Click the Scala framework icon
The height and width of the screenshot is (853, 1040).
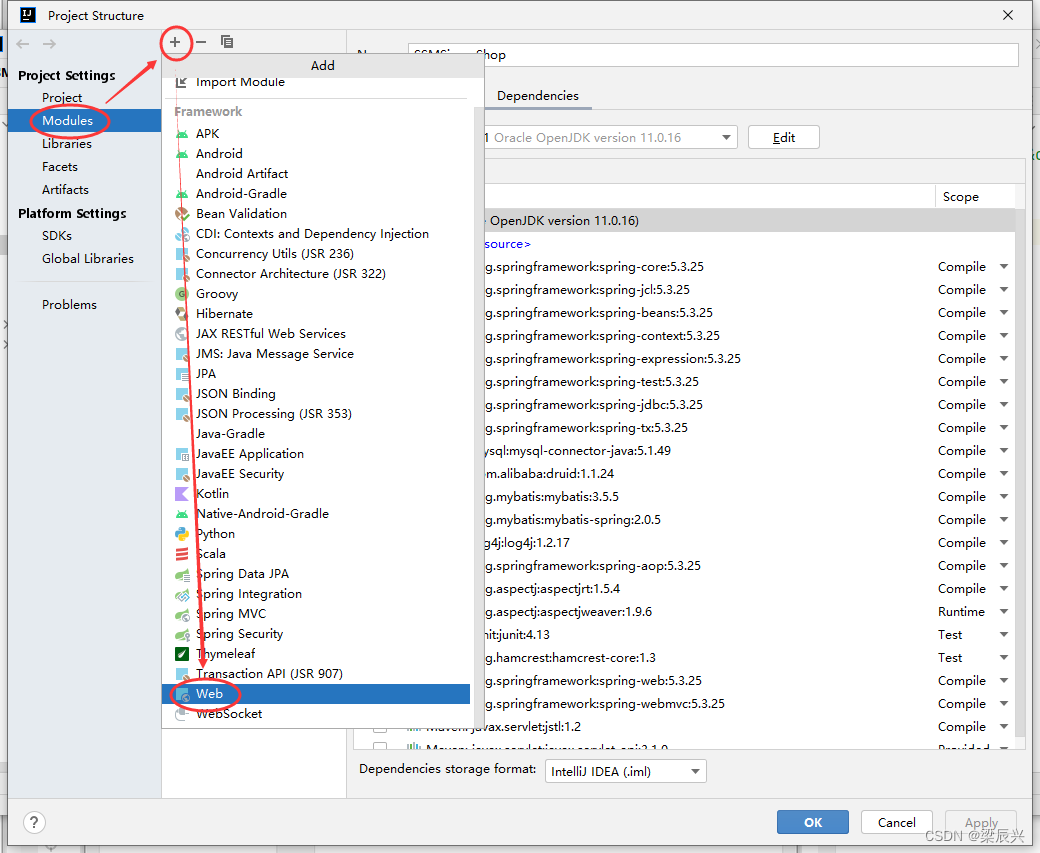(x=182, y=554)
